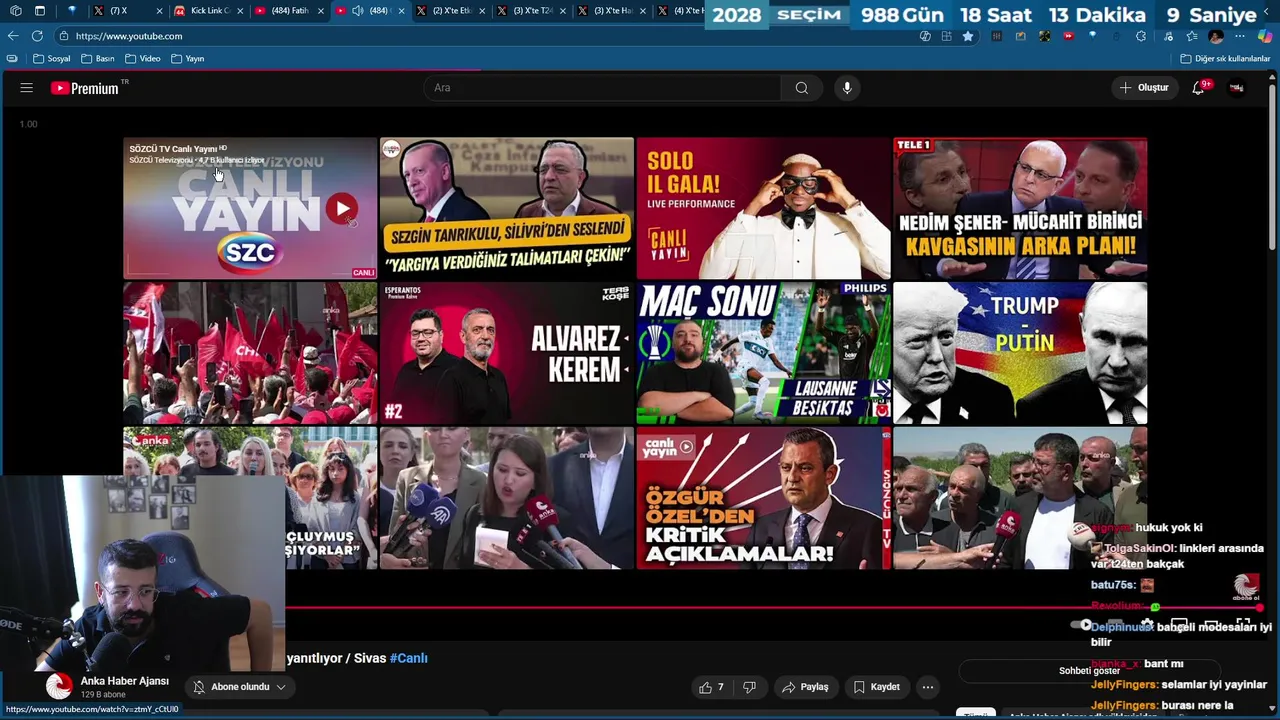Like the video with thumbs up
This screenshot has height=720, width=1280.
tap(711, 687)
